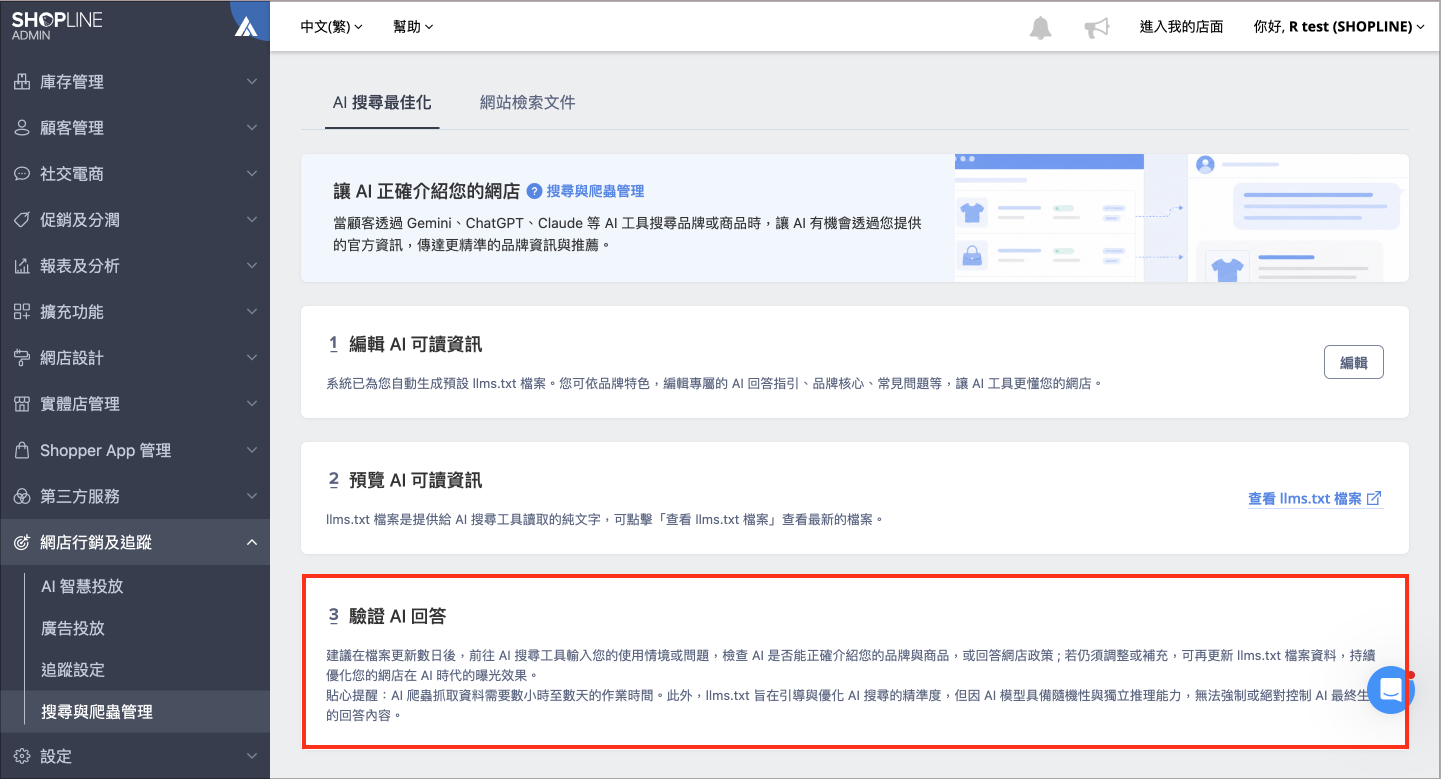Expand the 促銷及分潤 menu chevron
Viewport: 1441px width, 779px height.
252,220
